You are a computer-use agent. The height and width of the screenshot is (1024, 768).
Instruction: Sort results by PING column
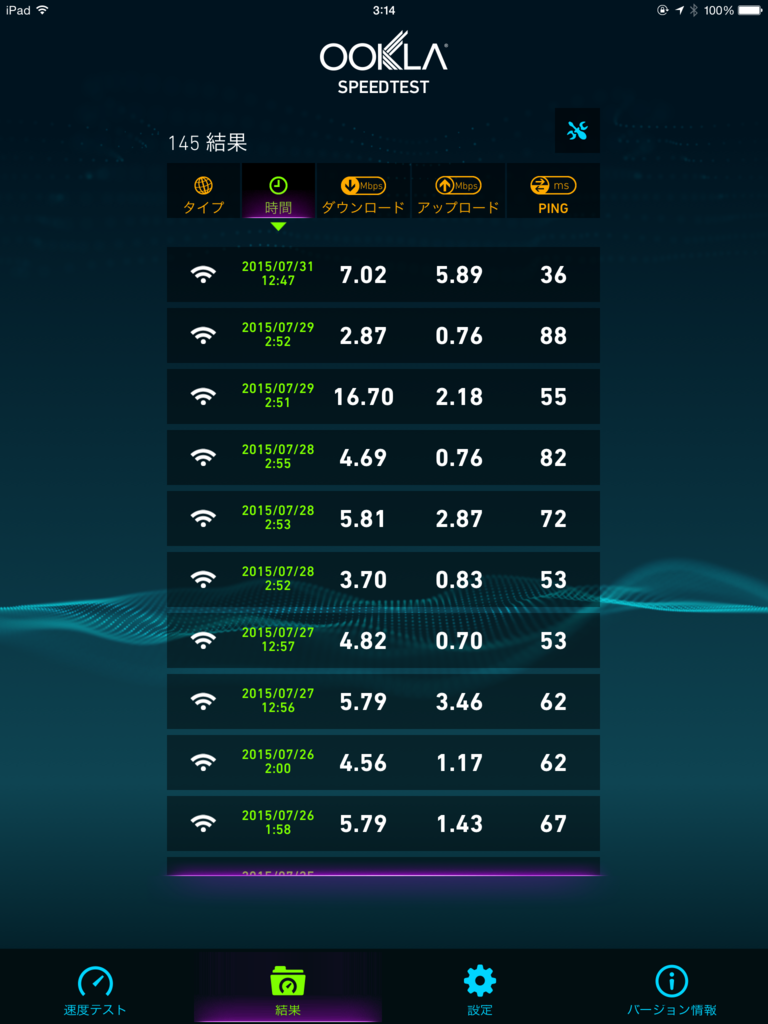point(553,191)
